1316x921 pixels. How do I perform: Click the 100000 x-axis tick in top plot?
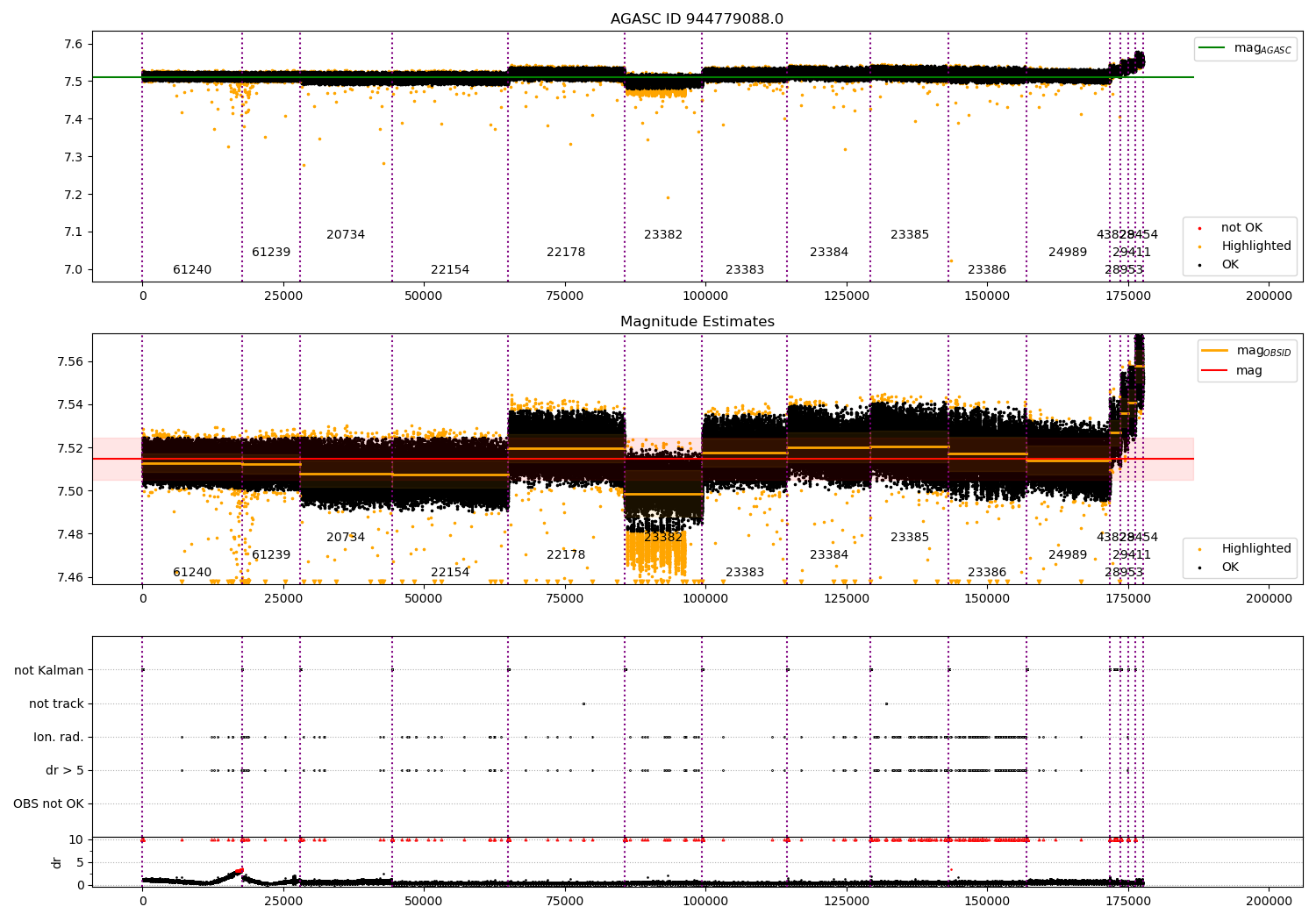(705, 296)
